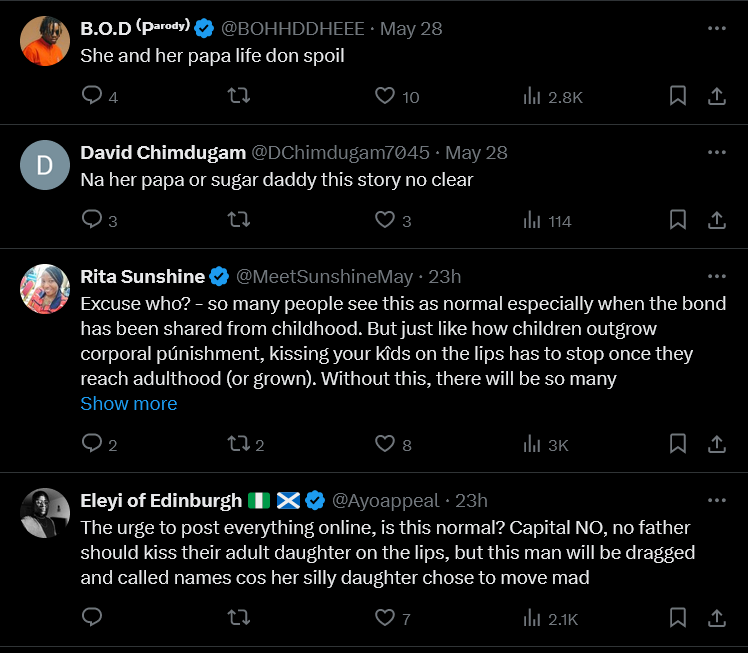
Task: Open more options for Rita Sunshine's tweet
Action: pos(716,276)
